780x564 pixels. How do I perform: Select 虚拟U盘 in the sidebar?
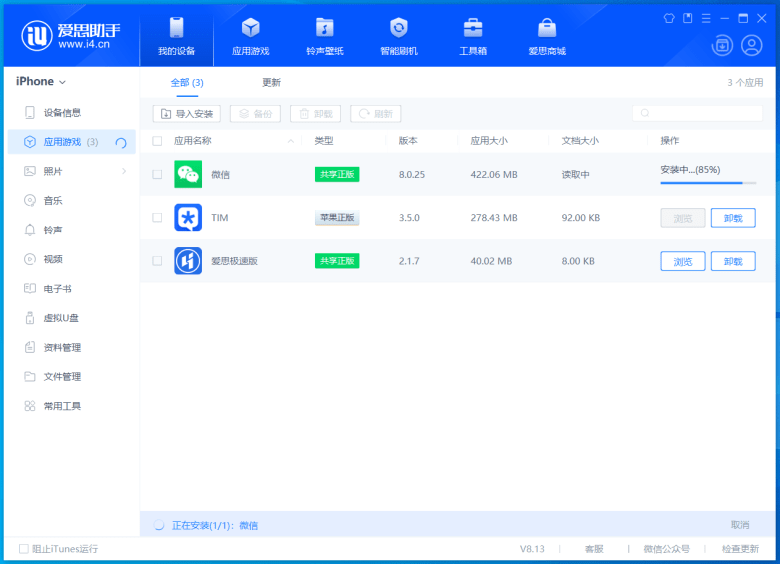click(x=72, y=318)
